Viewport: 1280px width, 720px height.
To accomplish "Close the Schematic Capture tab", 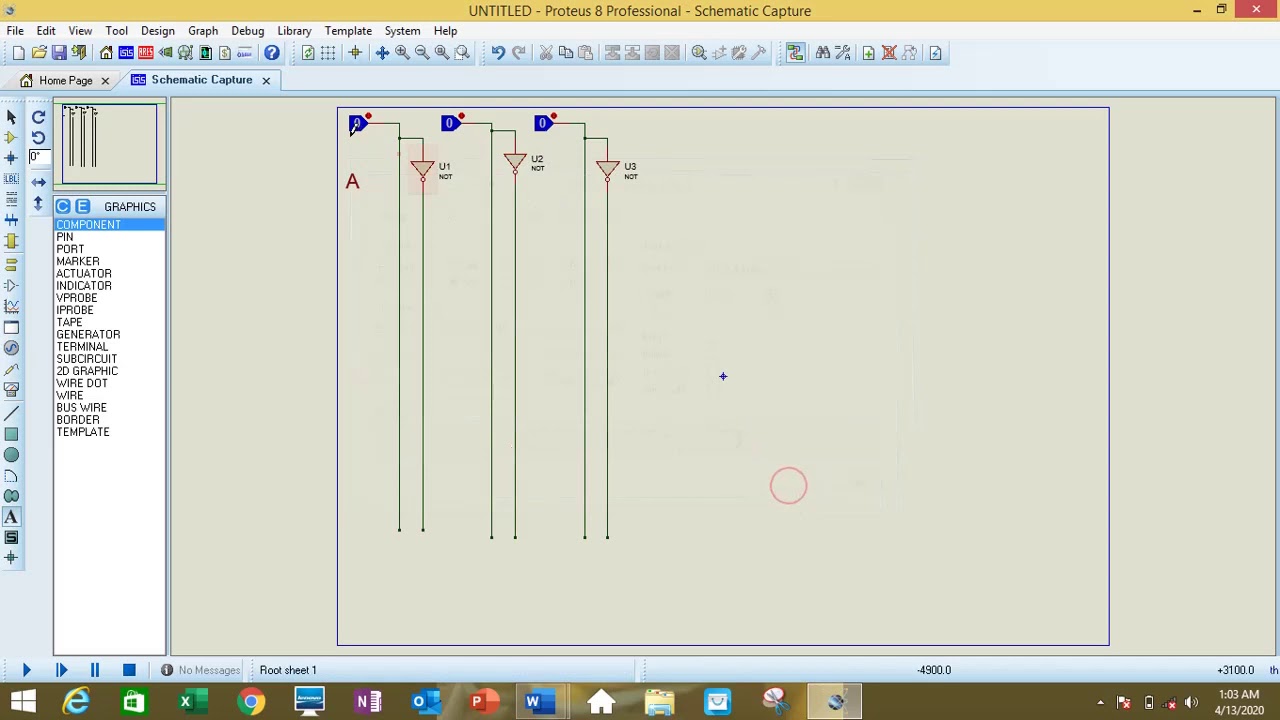I will (266, 80).
